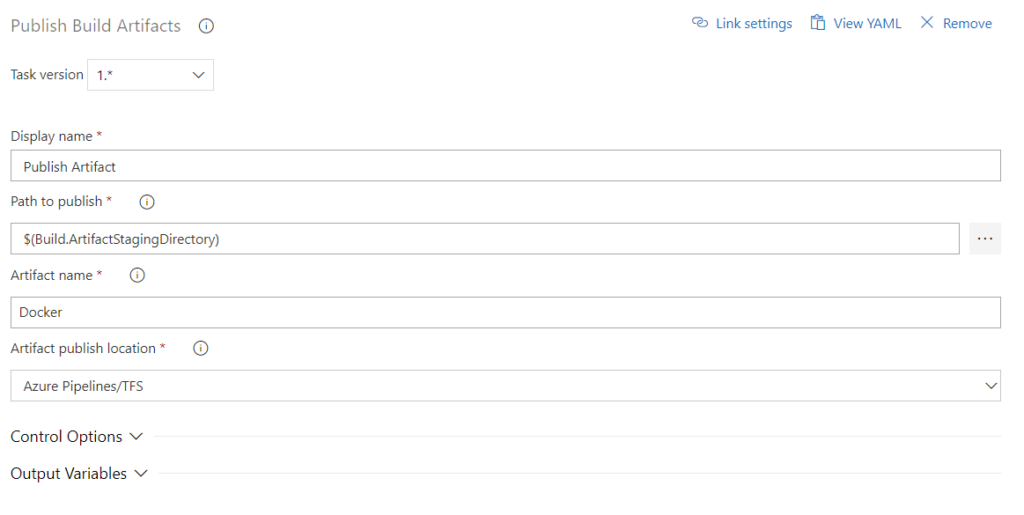Expand the Control Options section
Image resolution: width=1024 pixels, height=515 pixels.
[x=76, y=437]
